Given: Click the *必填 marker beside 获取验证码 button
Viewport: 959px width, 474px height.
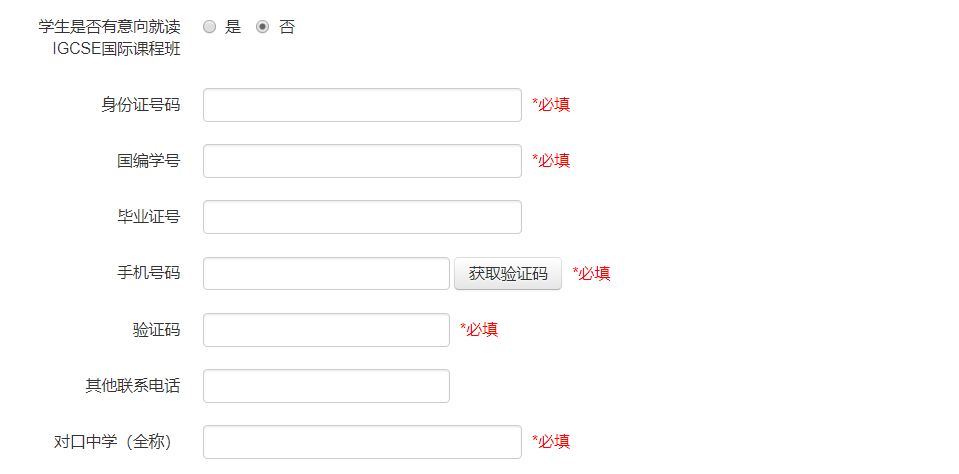Looking at the screenshot, I should tap(591, 274).
